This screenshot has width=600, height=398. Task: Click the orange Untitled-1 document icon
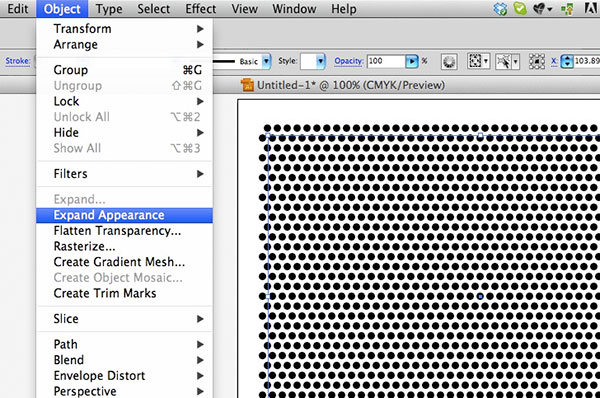[247, 85]
